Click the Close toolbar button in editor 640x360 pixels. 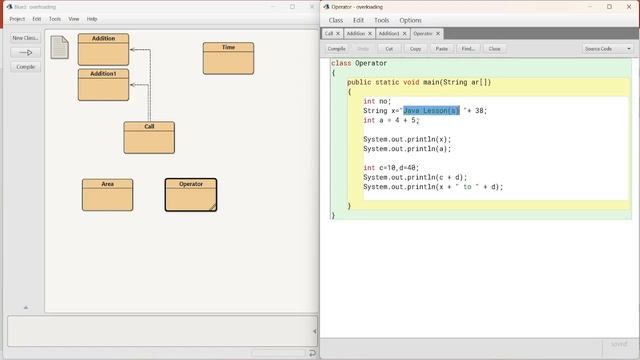click(x=494, y=49)
